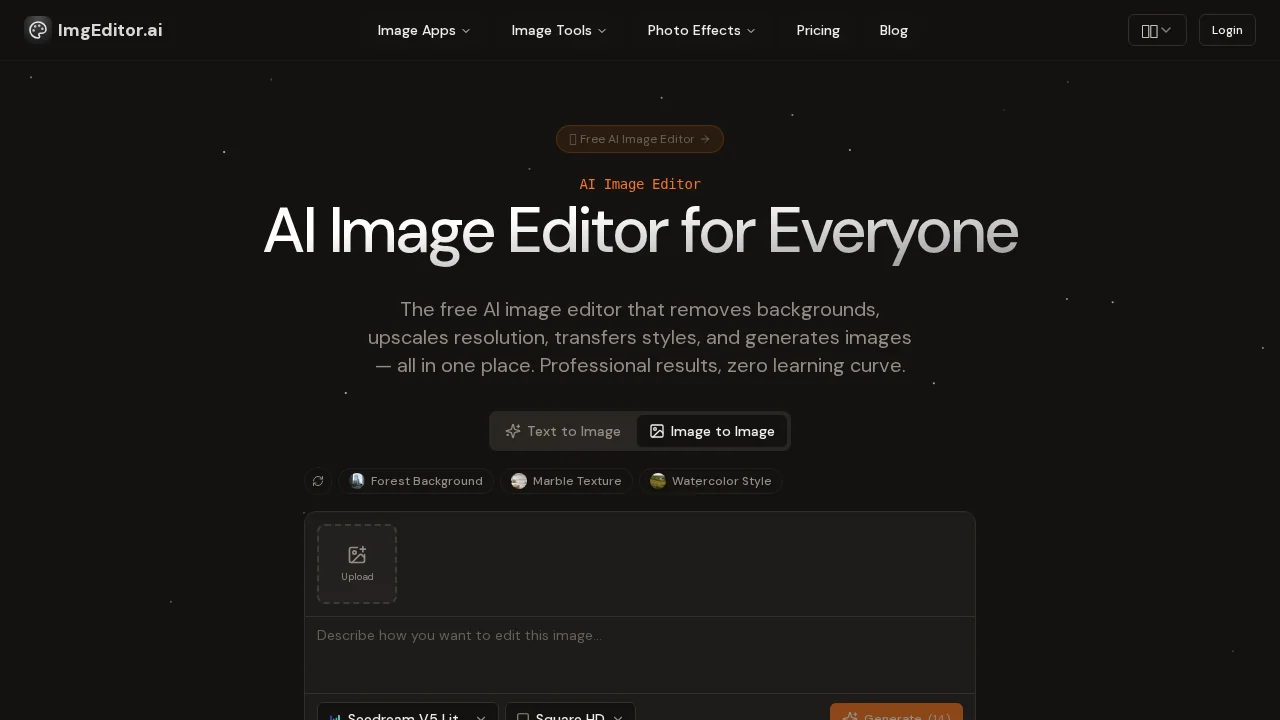1280x720 pixels.
Task: Open the language selector dropdown
Action: click(x=1157, y=30)
